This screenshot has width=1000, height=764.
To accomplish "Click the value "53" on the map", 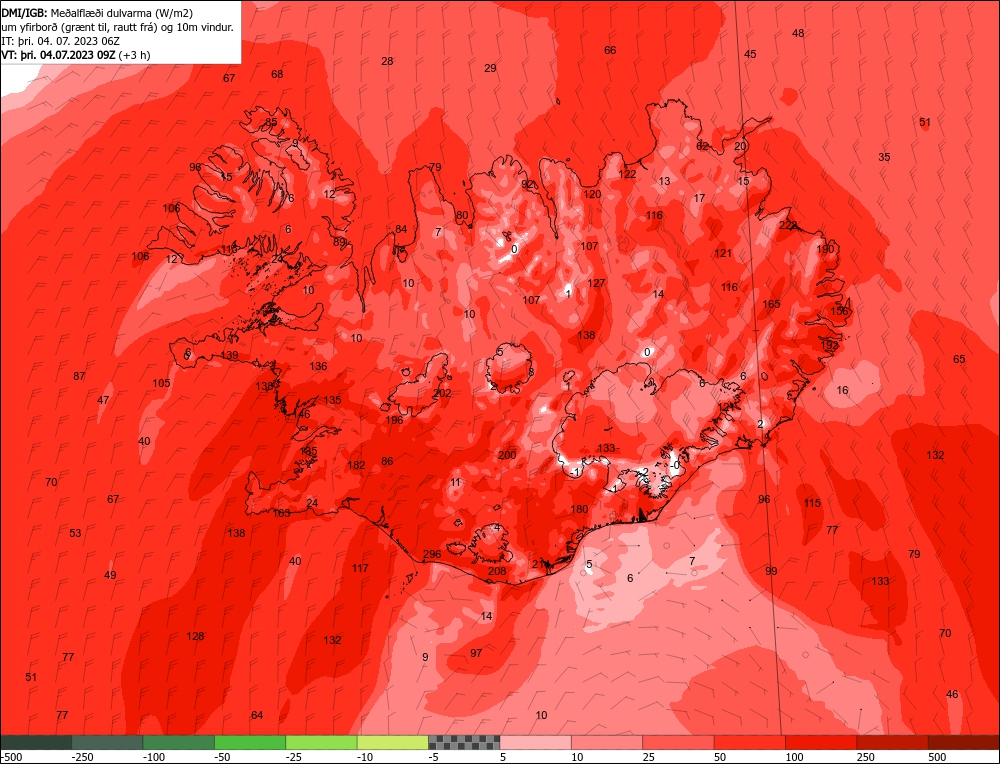I will (75, 533).
